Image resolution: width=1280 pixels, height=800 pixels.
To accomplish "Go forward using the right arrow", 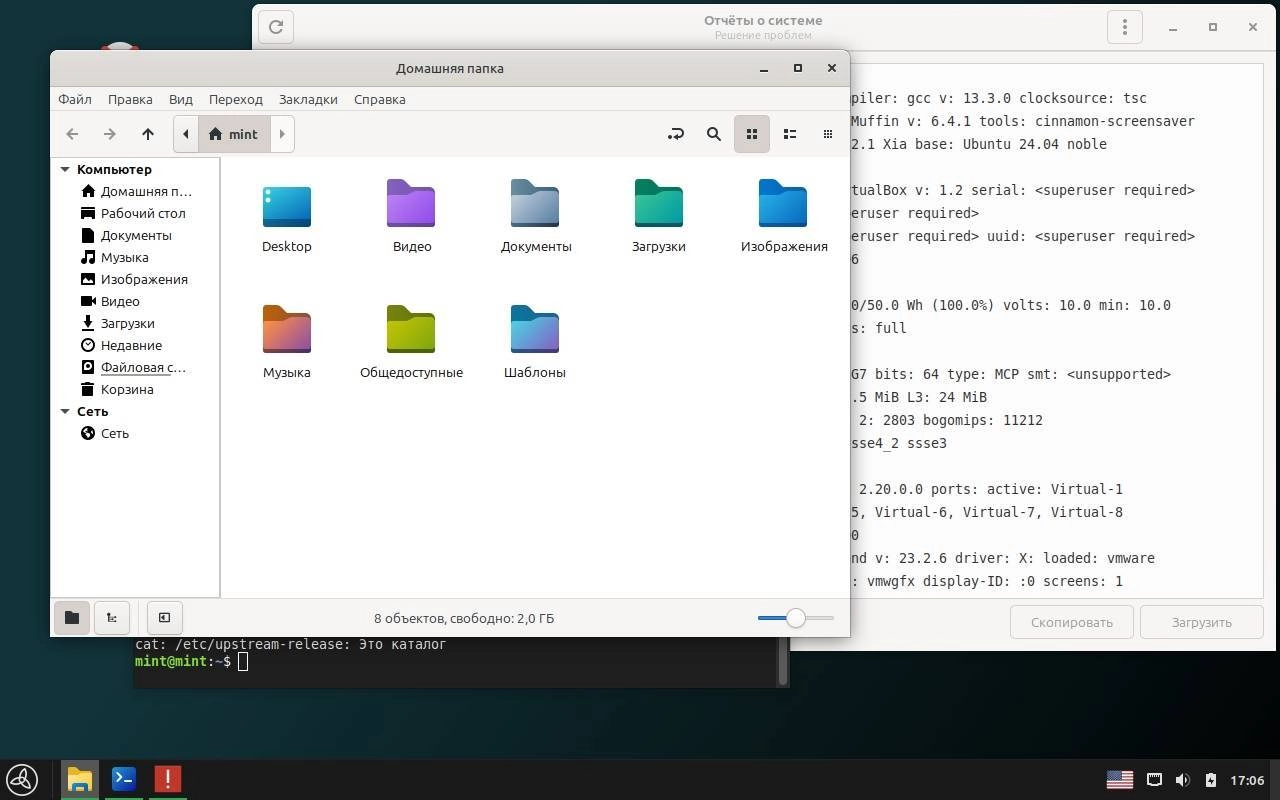I will (x=110, y=134).
